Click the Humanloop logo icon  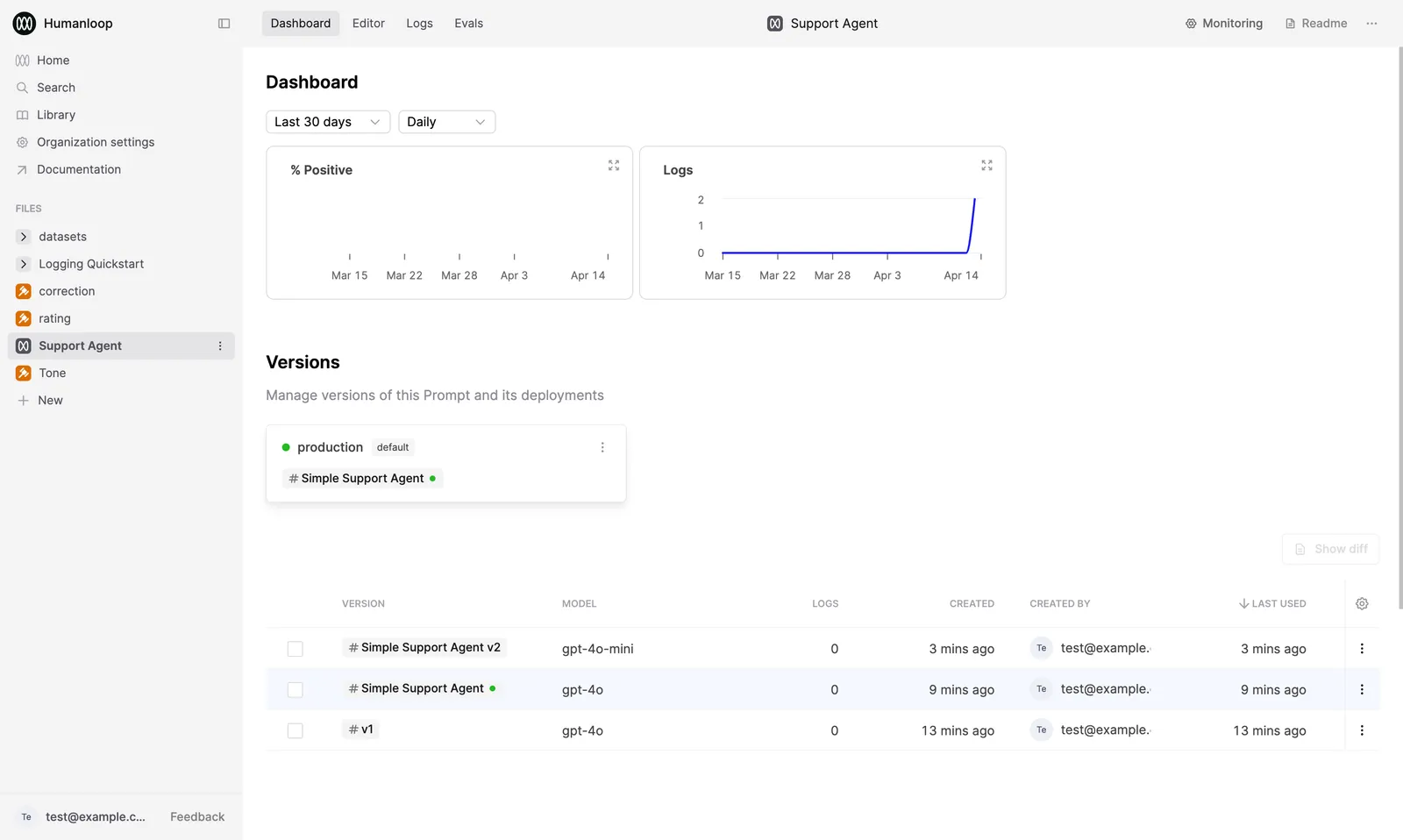coord(25,24)
